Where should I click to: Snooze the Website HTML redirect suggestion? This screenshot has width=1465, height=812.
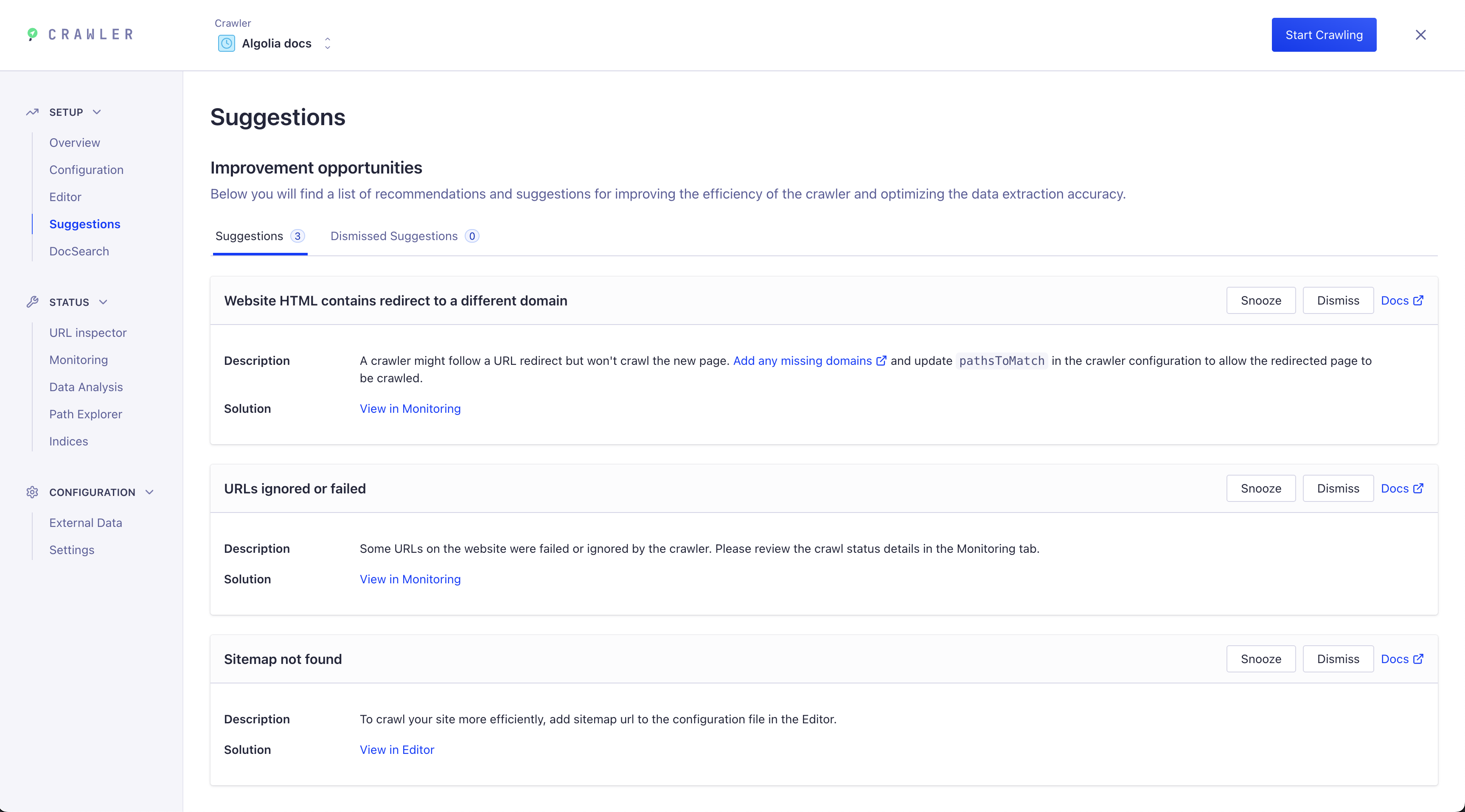pos(1260,300)
